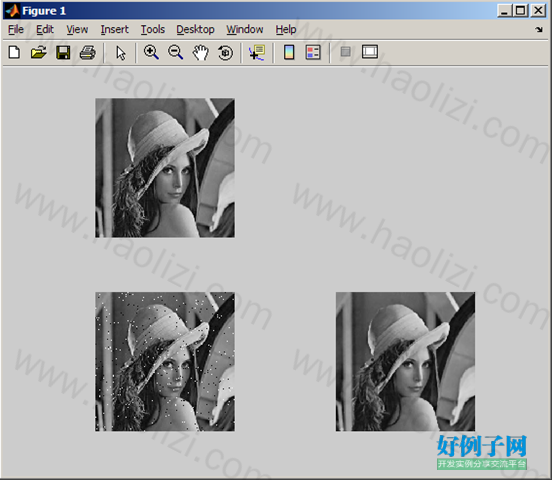Expand the Insert menu
This screenshot has height=480, width=552.
coord(114,30)
